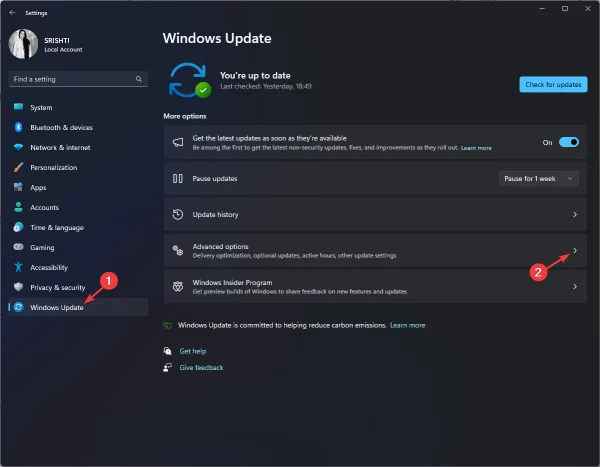This screenshot has width=600, height=467.
Task: Click the Windows Insider Program icon
Action: pyautogui.click(x=178, y=286)
